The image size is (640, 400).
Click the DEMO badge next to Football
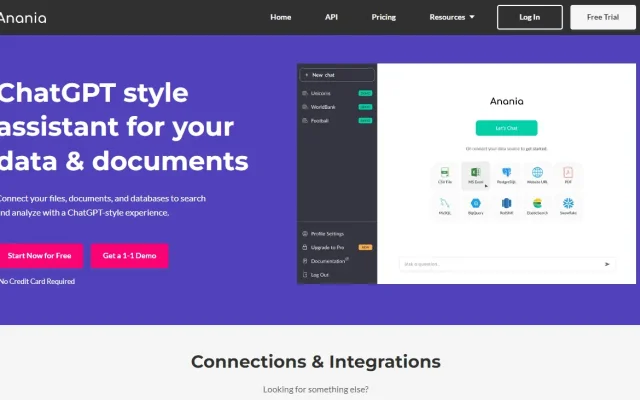(x=365, y=120)
